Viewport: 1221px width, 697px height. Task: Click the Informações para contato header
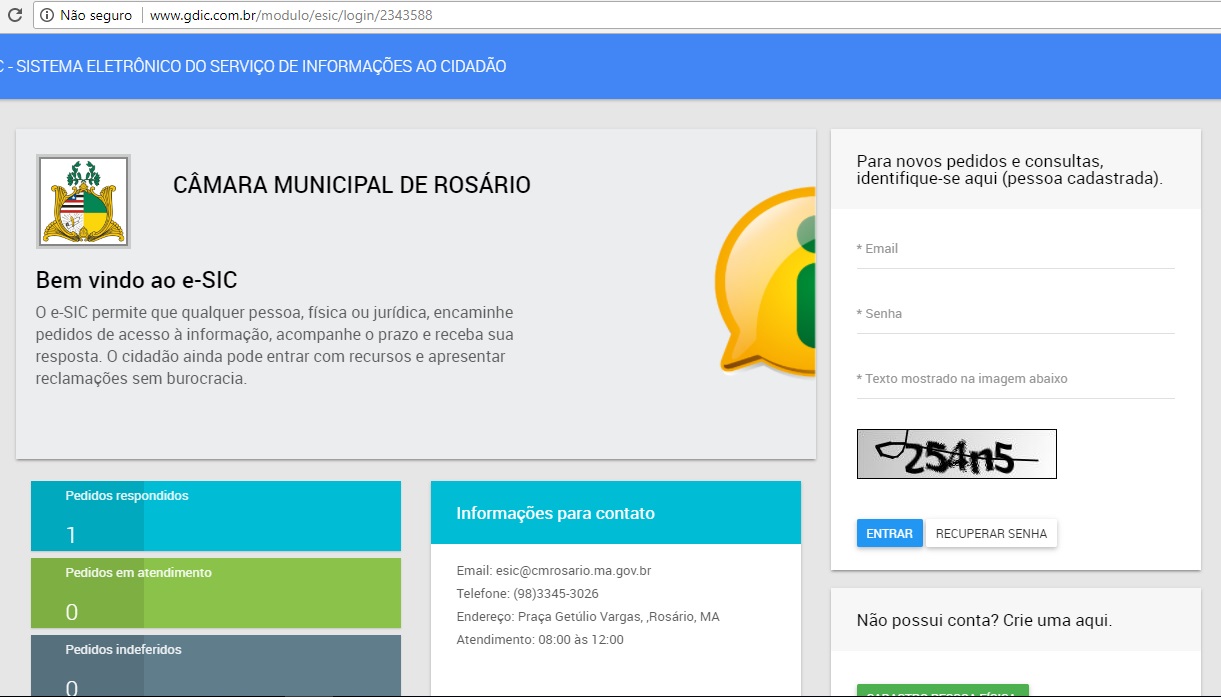pyautogui.click(x=555, y=514)
